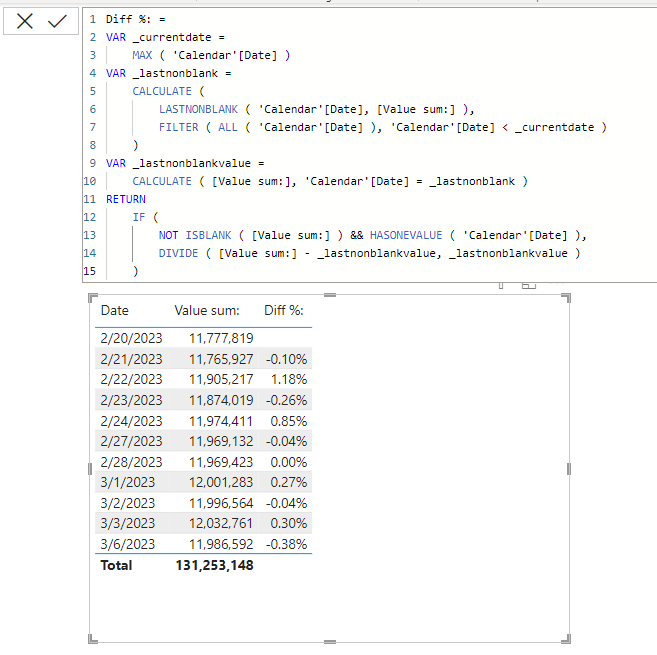
Task: Click the CALCULATE keyword on line 5
Action: [x=162, y=91]
